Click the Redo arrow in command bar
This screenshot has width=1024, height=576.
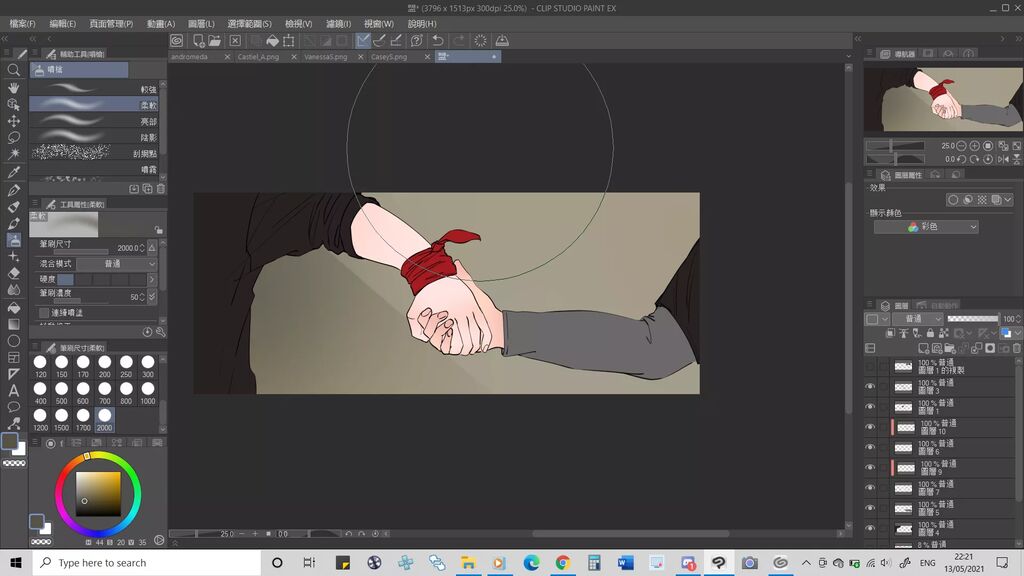(x=459, y=40)
